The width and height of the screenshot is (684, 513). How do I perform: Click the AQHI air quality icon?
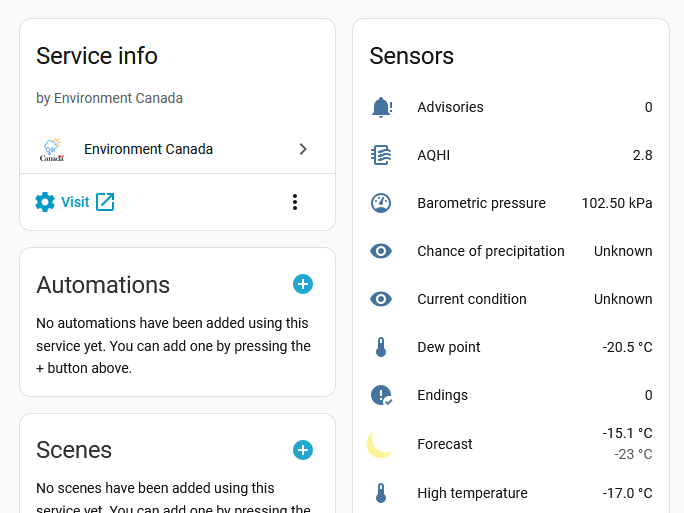[381, 155]
